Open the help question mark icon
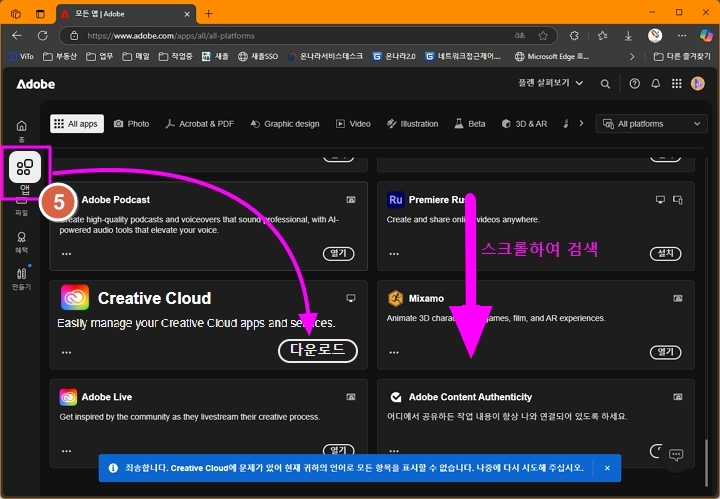The image size is (720, 499). tap(635, 84)
